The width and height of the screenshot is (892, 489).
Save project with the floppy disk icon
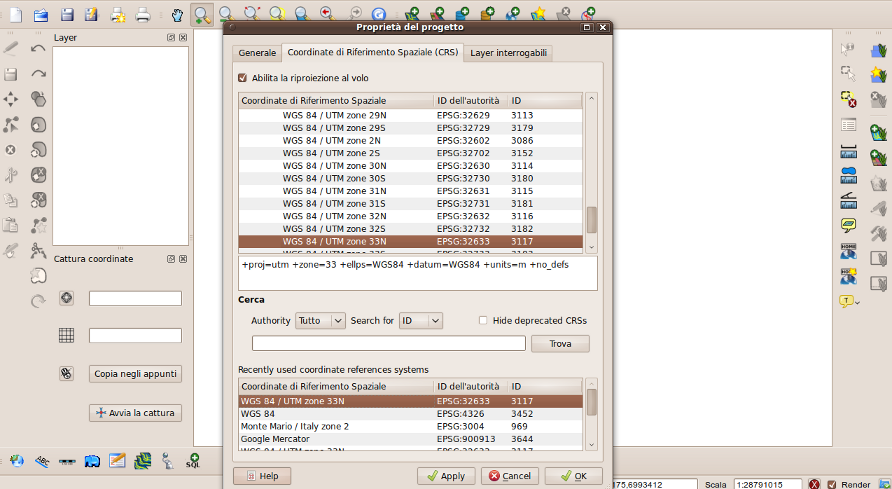pos(67,14)
